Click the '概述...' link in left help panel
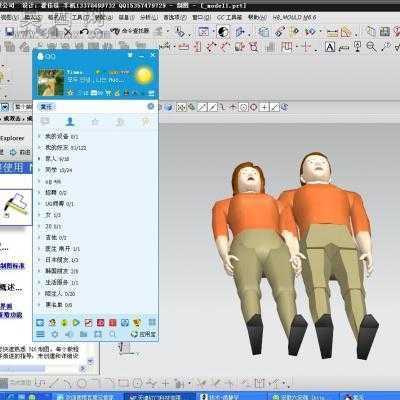This screenshot has width=400, height=400. pos(11,287)
